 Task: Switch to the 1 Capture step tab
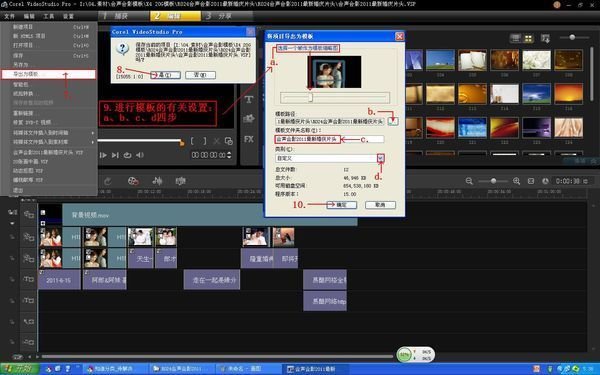tap(124, 16)
